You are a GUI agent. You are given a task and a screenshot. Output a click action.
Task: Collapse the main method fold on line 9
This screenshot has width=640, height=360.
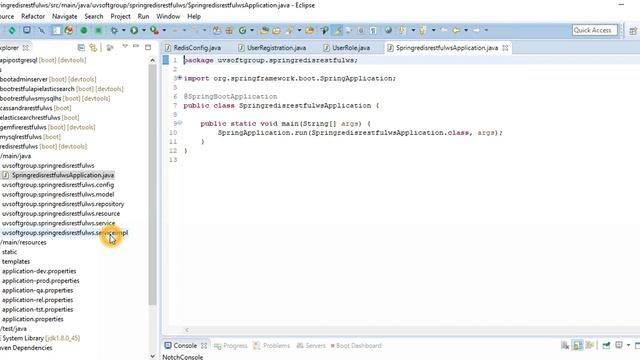[180, 123]
